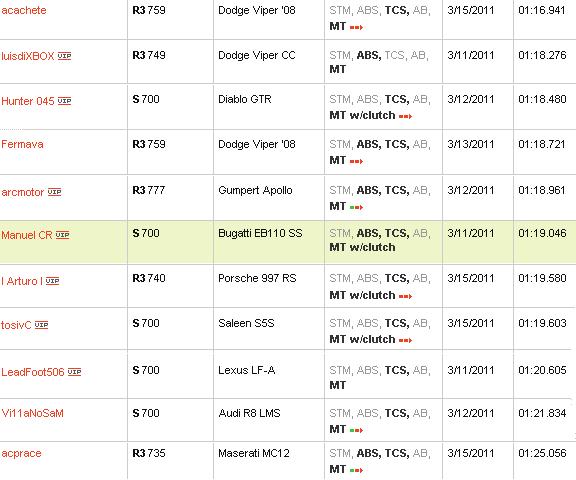This screenshot has width=576, height=480.
Task: Click the Gumpert Apollo car cell
Action: point(255,190)
